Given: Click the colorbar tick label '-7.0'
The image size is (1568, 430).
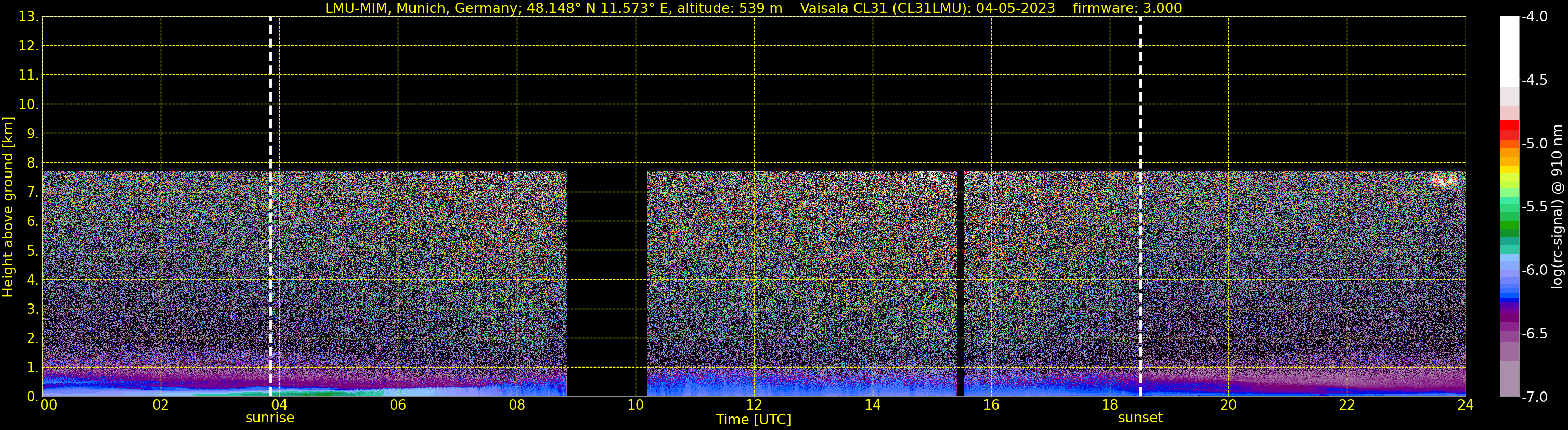Looking at the screenshot, I should coord(1535,397).
